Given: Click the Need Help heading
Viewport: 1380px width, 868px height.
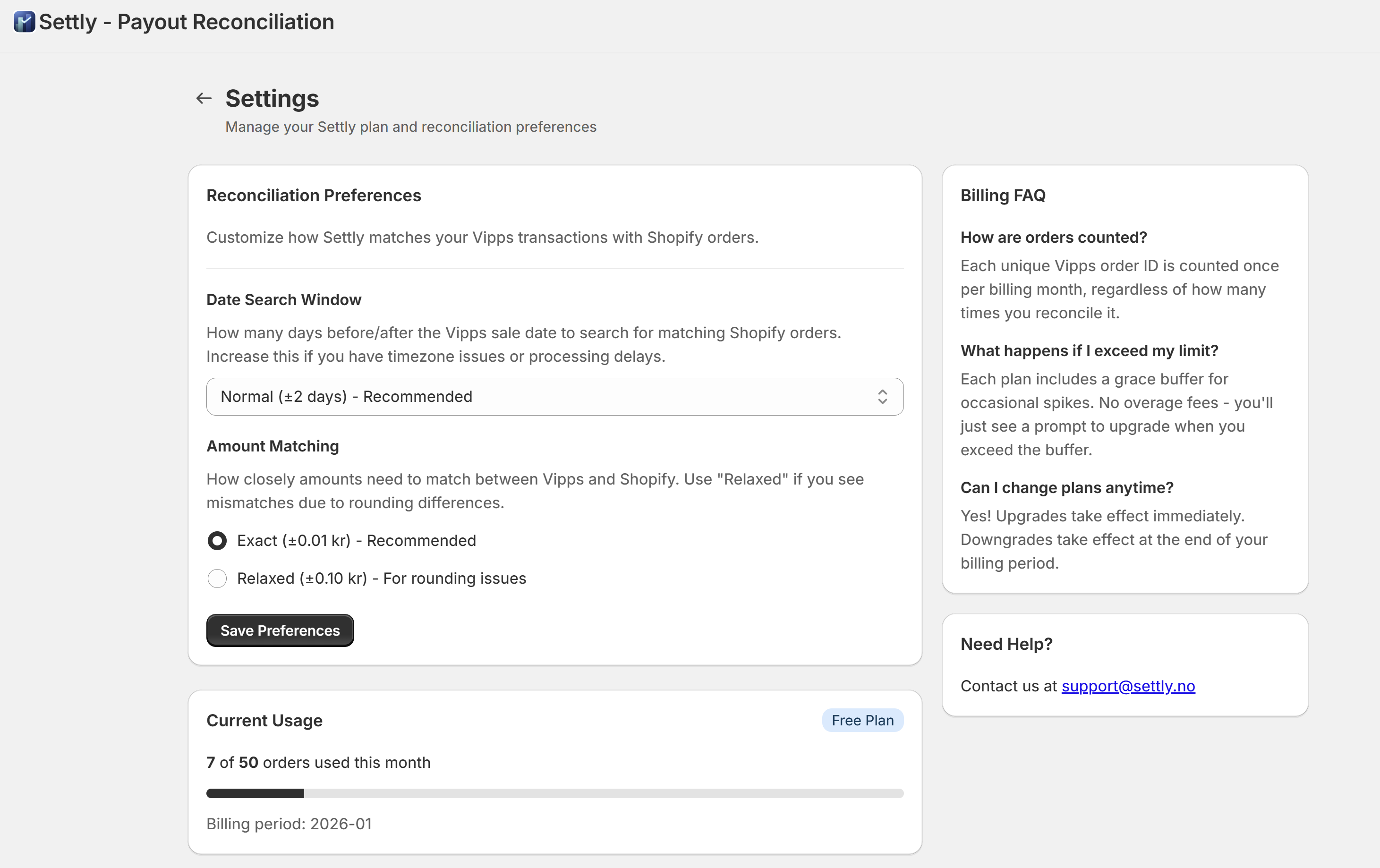Looking at the screenshot, I should pyautogui.click(x=1006, y=643).
